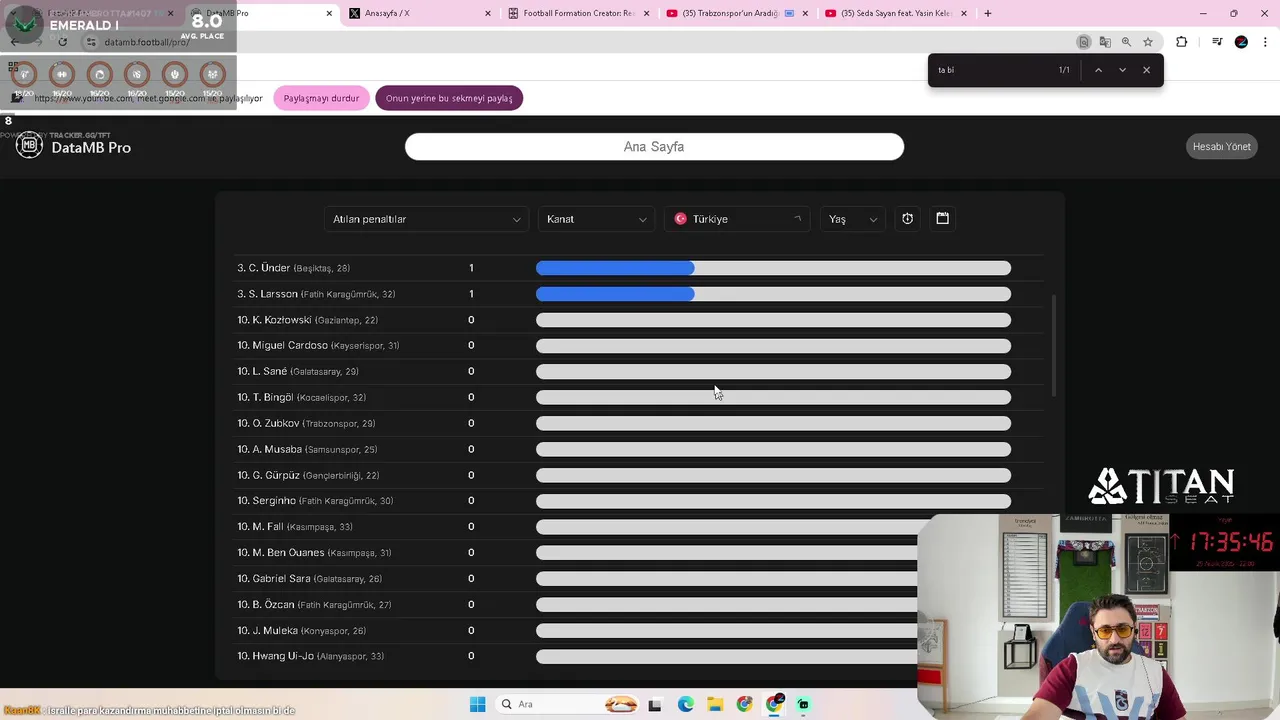Screen dimensions: 1280x720
Task: Expand the 'Atılan penaltılar' metric dropdown
Action: point(427,219)
